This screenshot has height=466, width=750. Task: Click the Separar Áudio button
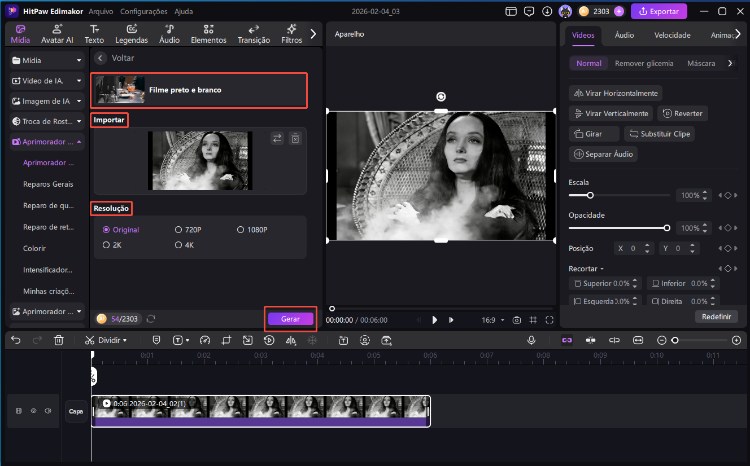tap(603, 154)
